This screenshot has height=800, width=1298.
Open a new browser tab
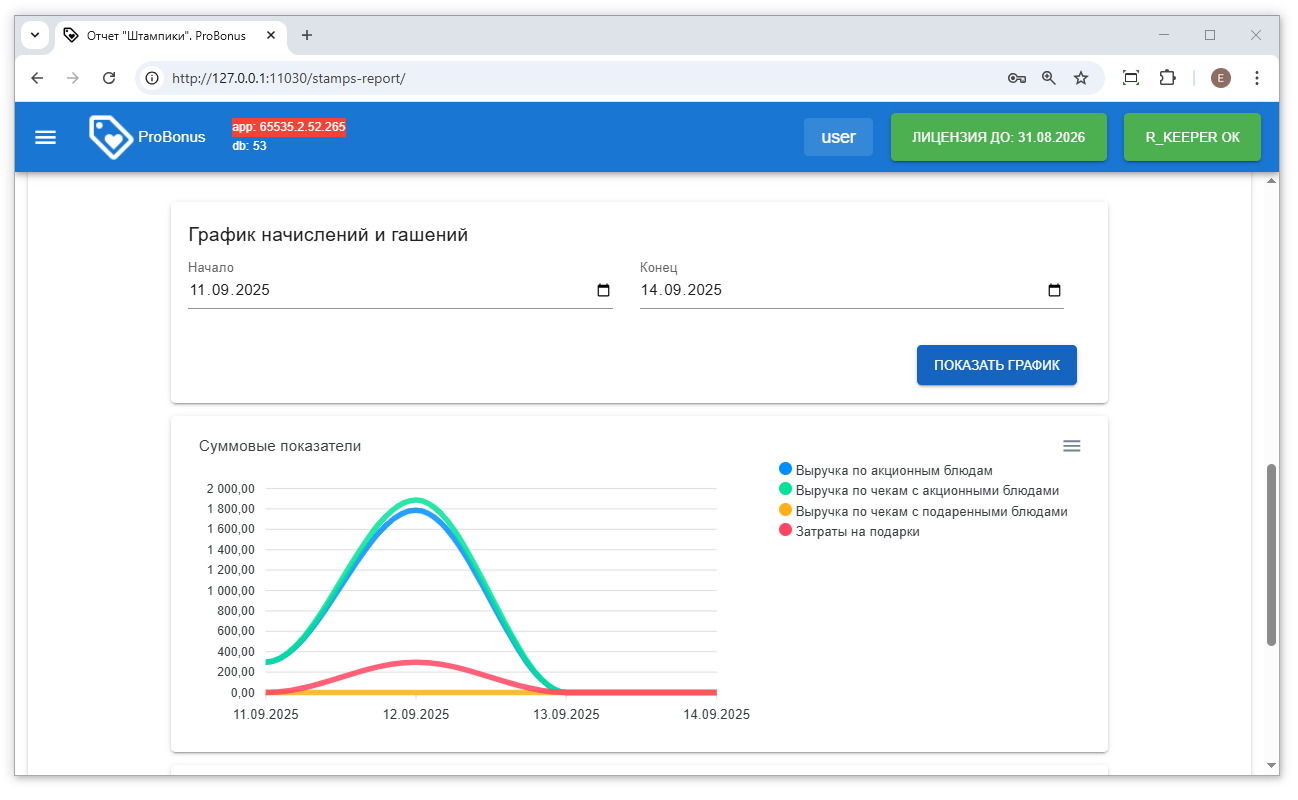pyautogui.click(x=307, y=35)
